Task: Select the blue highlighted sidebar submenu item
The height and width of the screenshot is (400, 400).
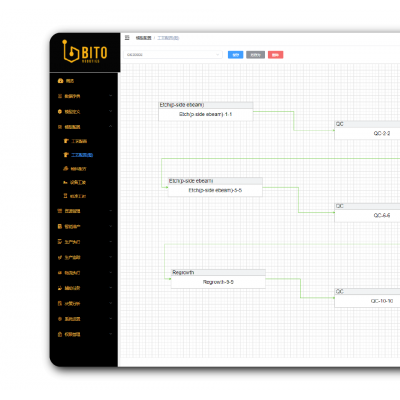Action: (x=78, y=155)
